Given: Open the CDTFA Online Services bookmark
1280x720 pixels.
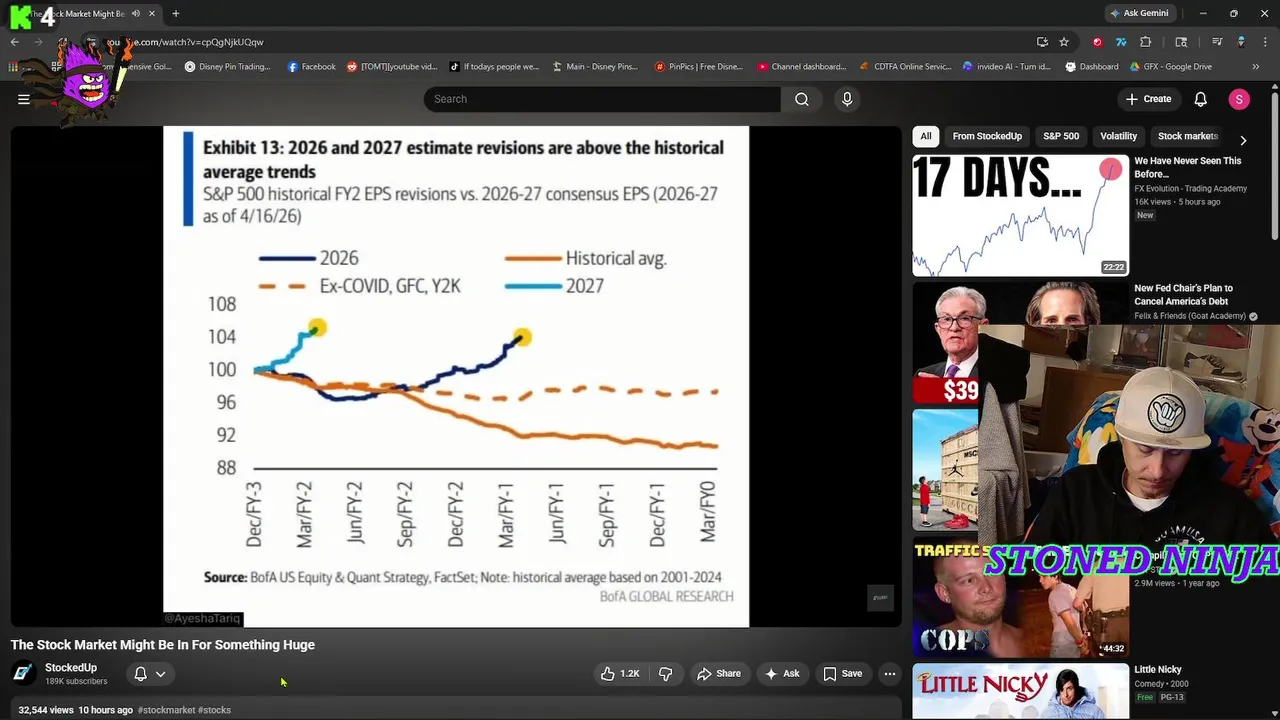Looking at the screenshot, I should click(905, 67).
